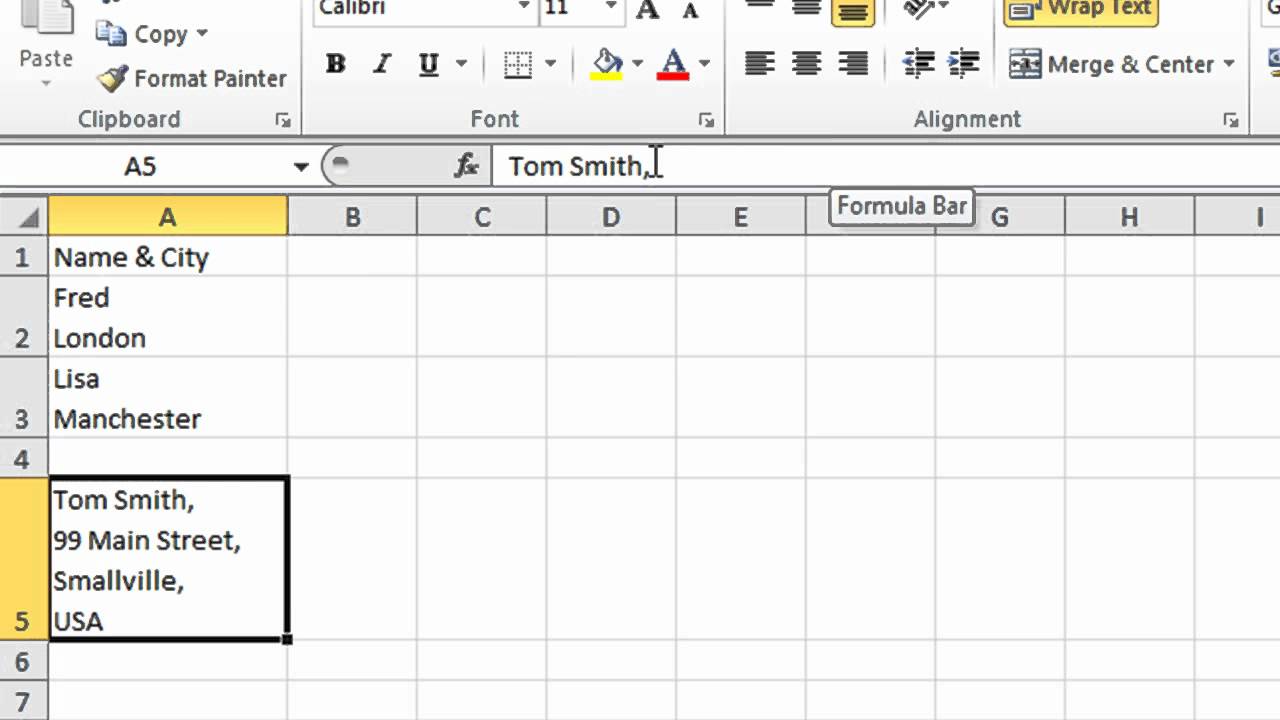Apply the Borders button

coord(518,65)
